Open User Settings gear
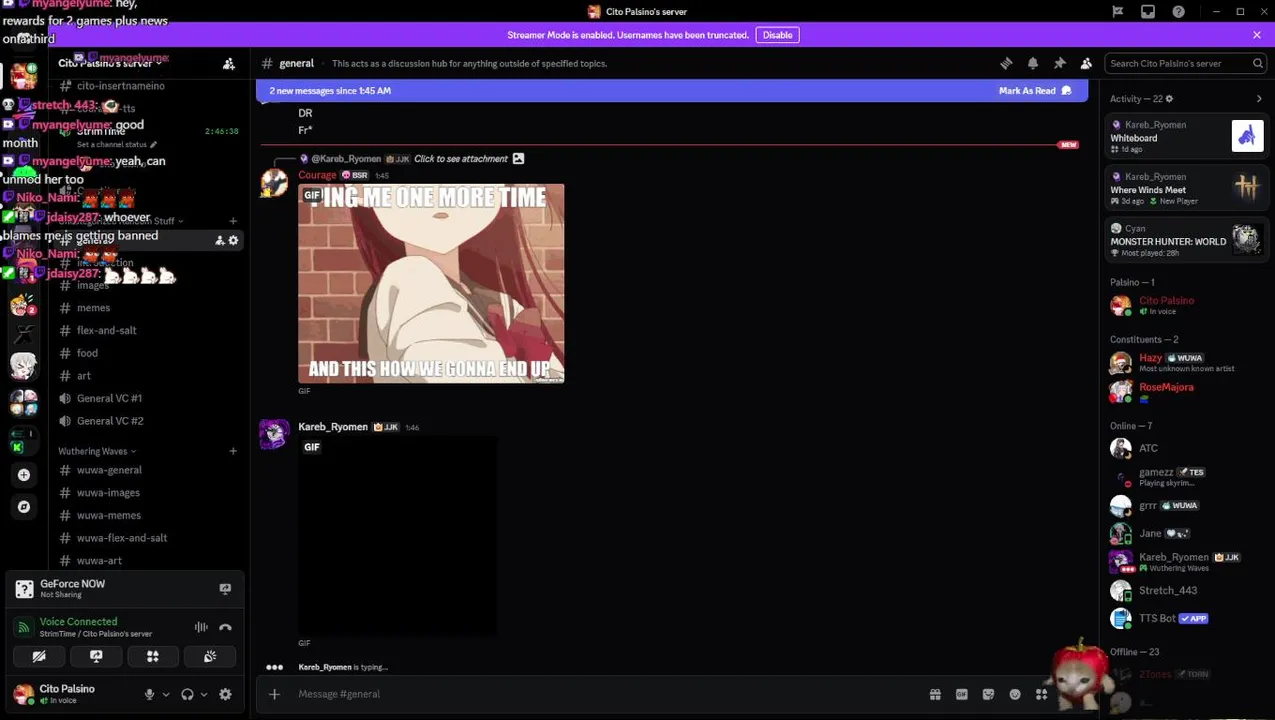1275x720 pixels. tap(225, 694)
